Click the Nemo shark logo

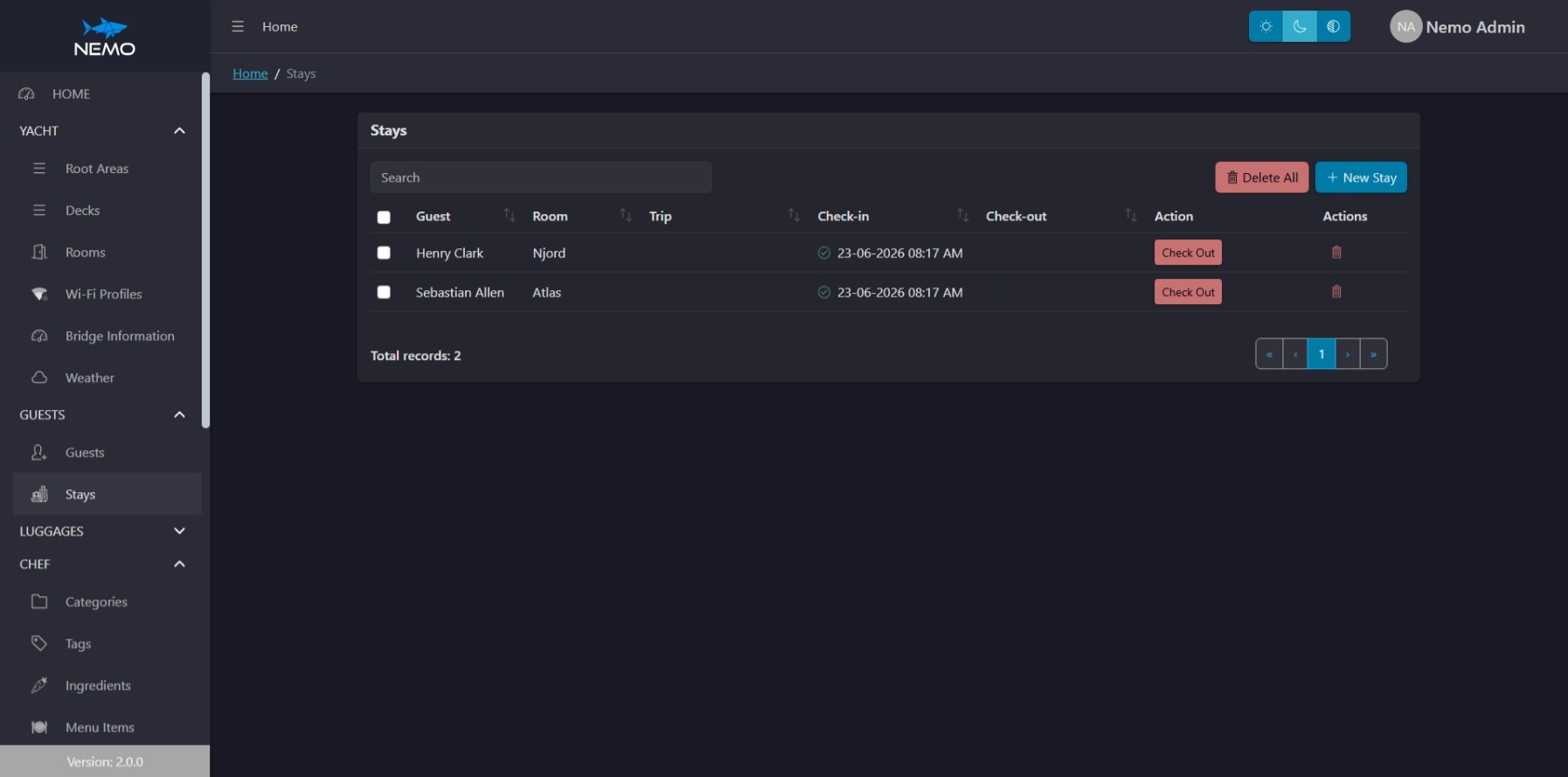coord(104,37)
